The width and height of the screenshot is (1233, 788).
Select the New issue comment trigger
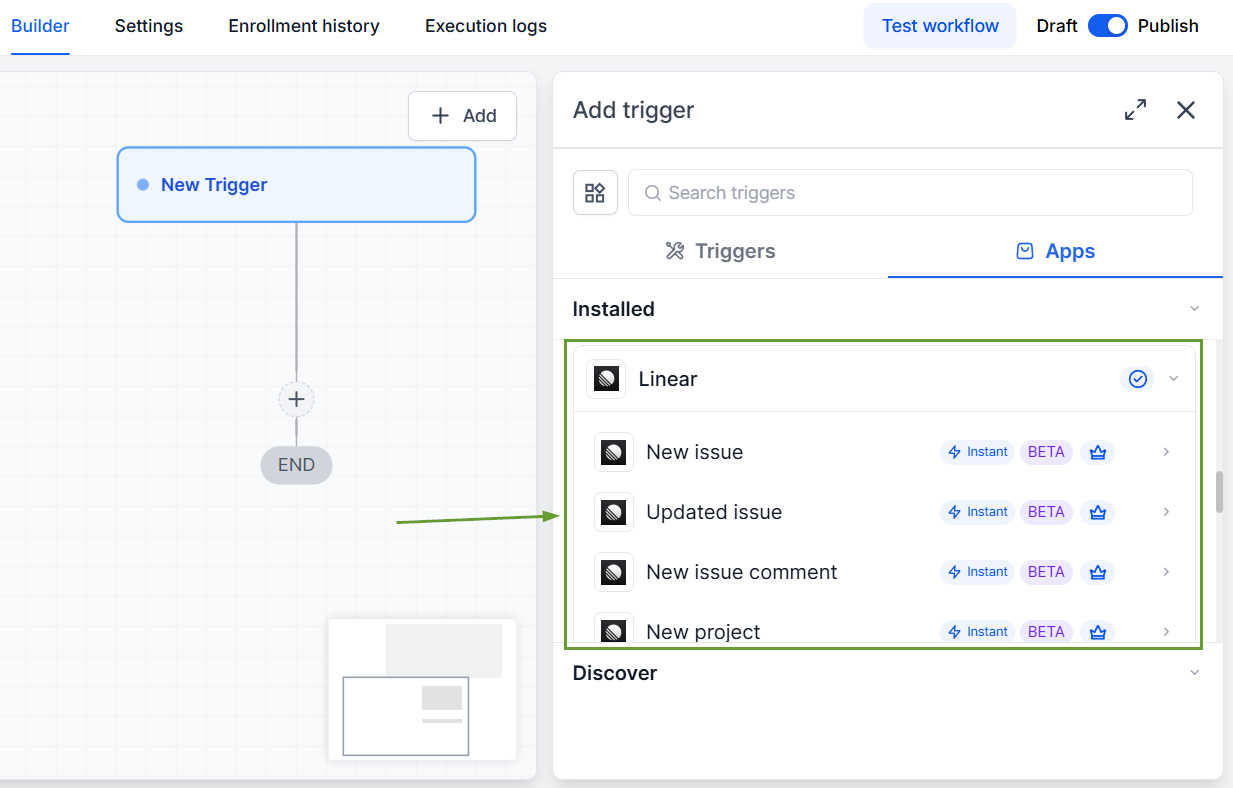click(x=884, y=572)
